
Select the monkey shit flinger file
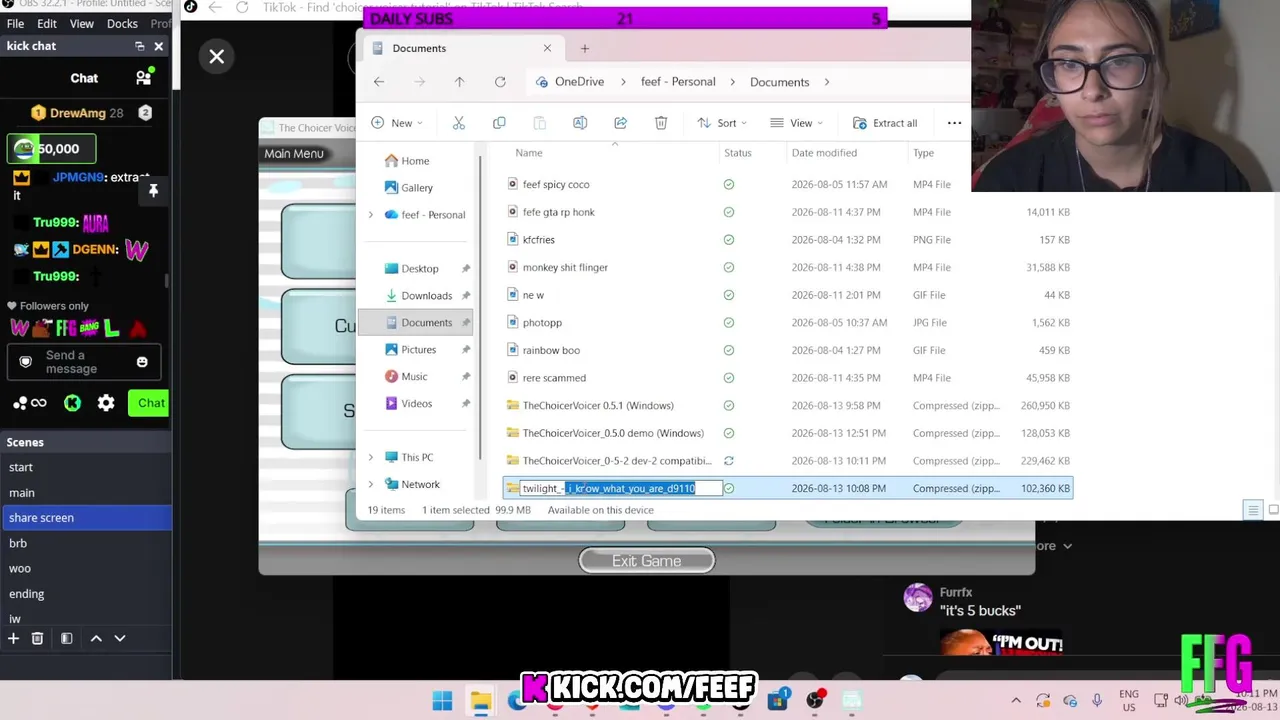coord(788,267)
